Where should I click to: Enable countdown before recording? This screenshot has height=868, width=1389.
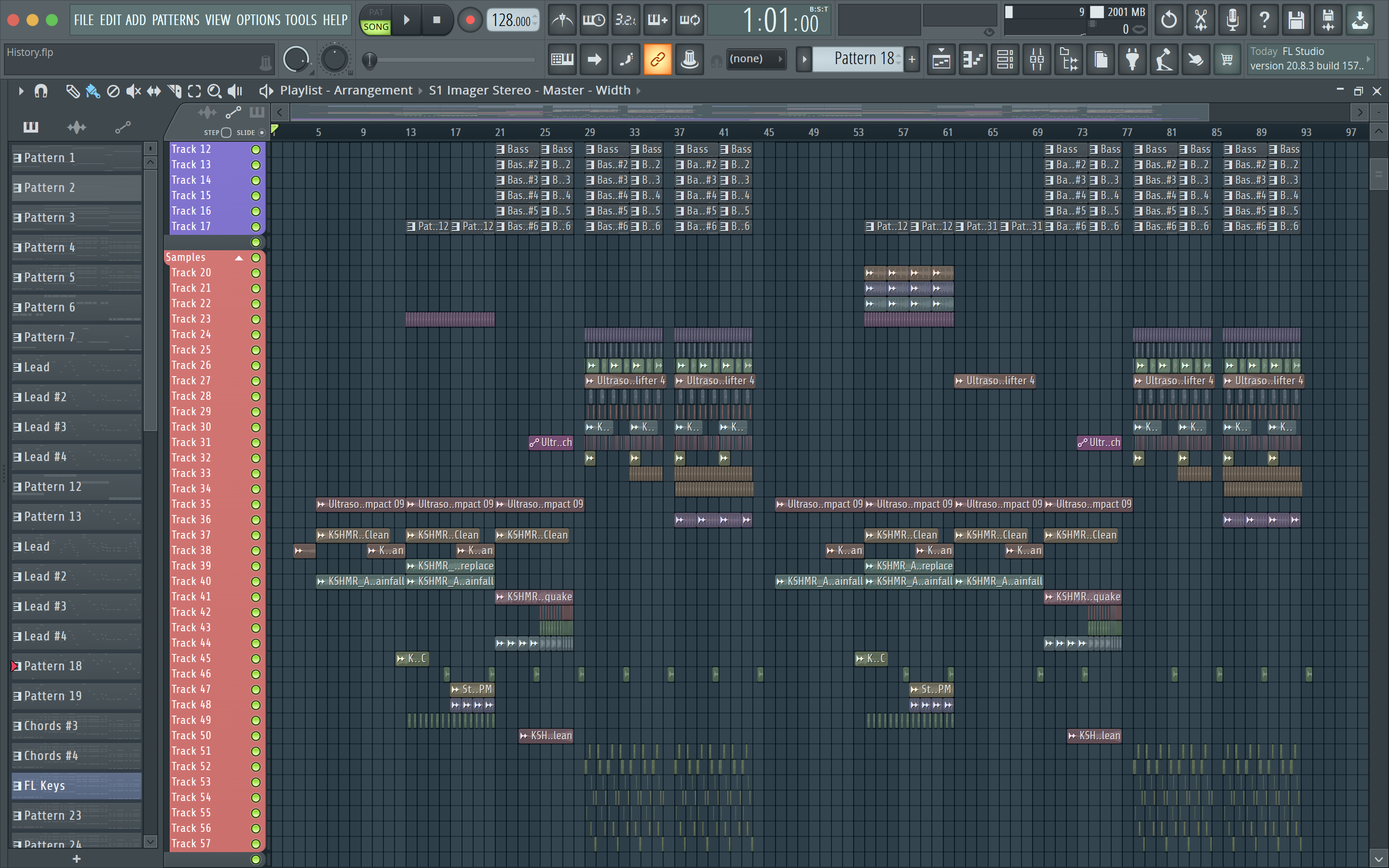tap(626, 20)
